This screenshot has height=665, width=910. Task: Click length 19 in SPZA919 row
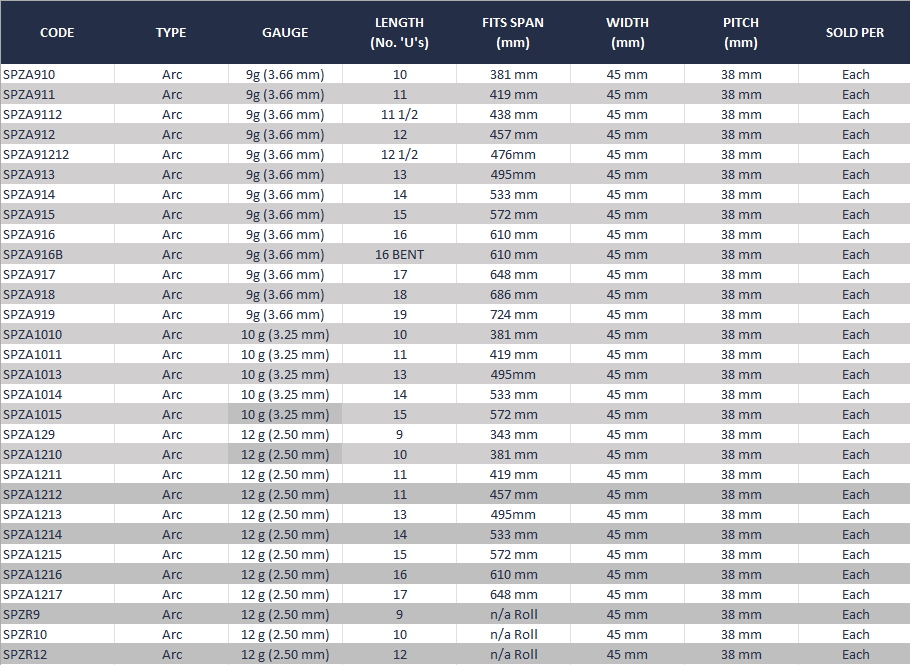click(399, 315)
